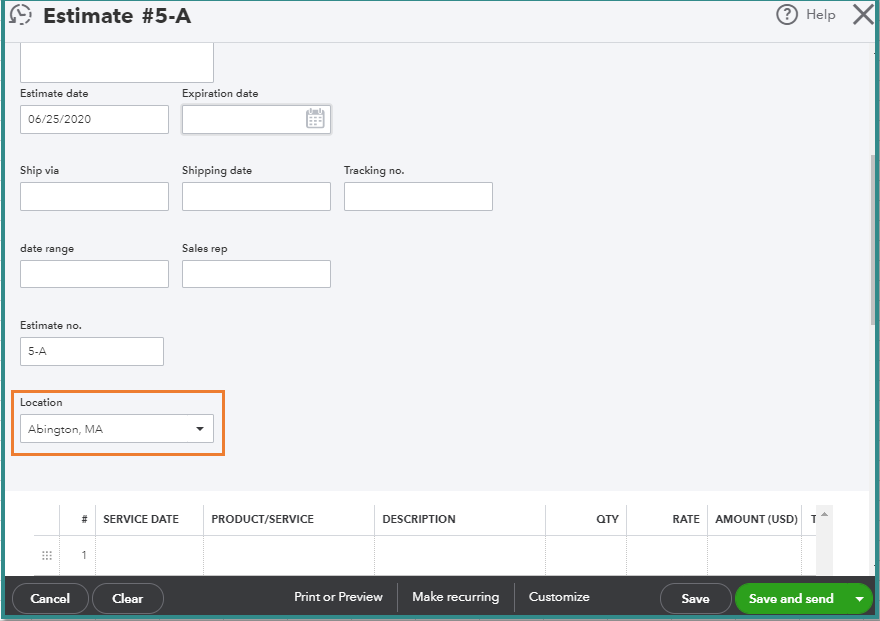This screenshot has width=880, height=621.
Task: Click the Tracking no. field
Action: (417, 196)
